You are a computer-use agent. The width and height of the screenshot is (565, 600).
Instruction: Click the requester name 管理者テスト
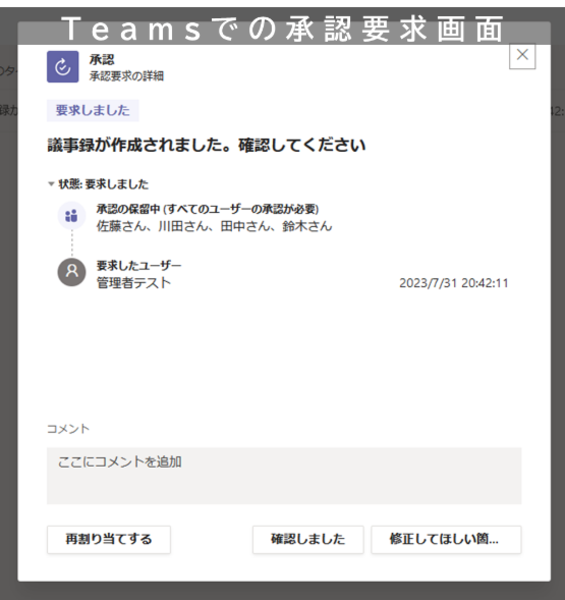[134, 283]
